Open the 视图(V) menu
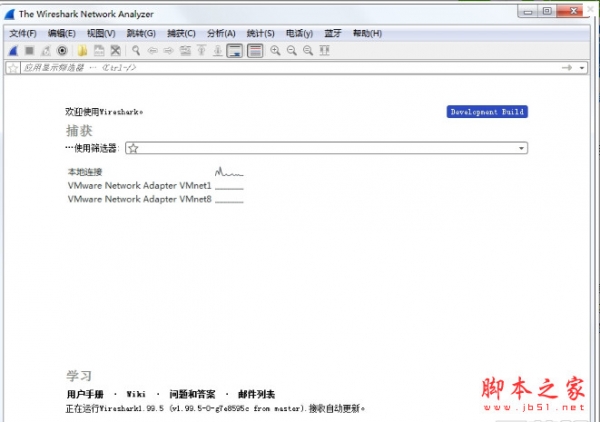The height and width of the screenshot is (422, 600). 101,34
